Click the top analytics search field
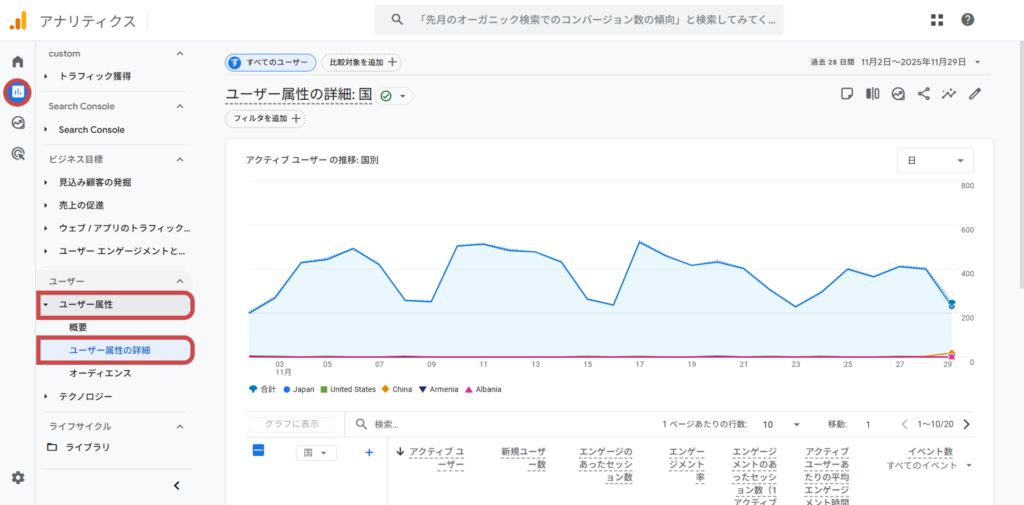Image resolution: width=1024 pixels, height=505 pixels. pos(579,20)
